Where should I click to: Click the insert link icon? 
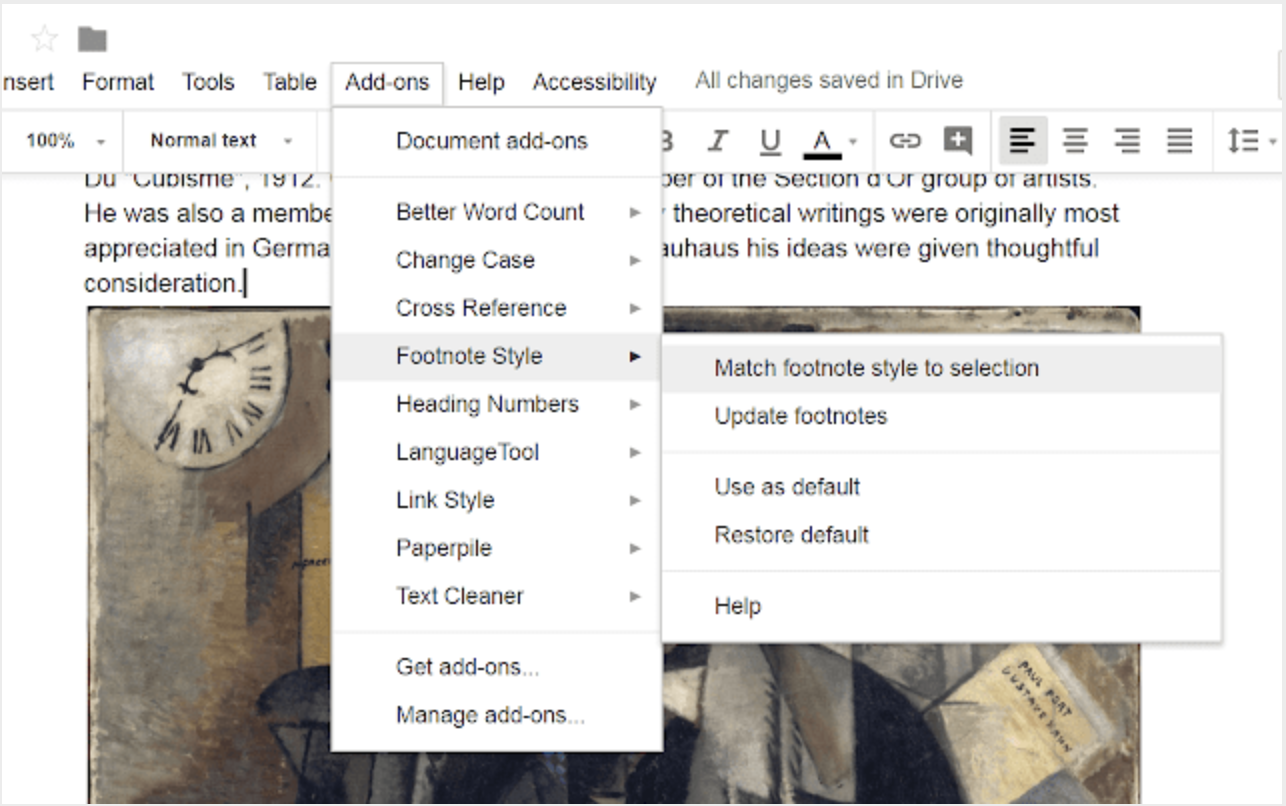[x=904, y=141]
